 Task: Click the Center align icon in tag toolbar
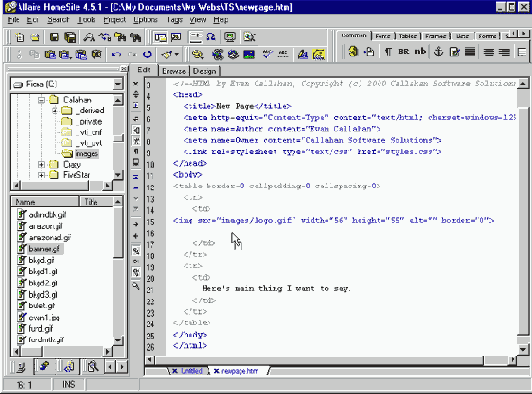pos(489,52)
